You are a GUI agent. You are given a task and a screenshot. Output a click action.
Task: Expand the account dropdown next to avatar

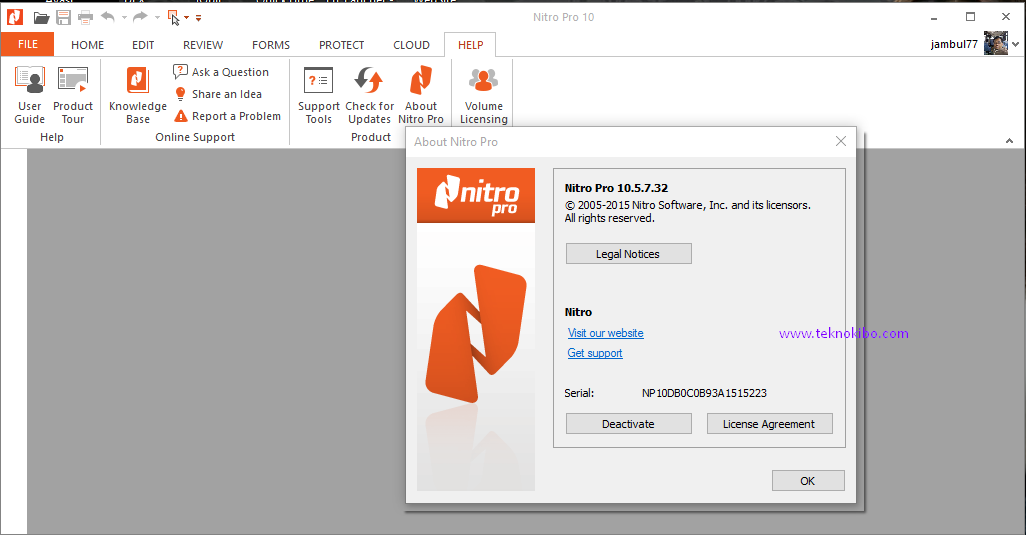point(1016,44)
